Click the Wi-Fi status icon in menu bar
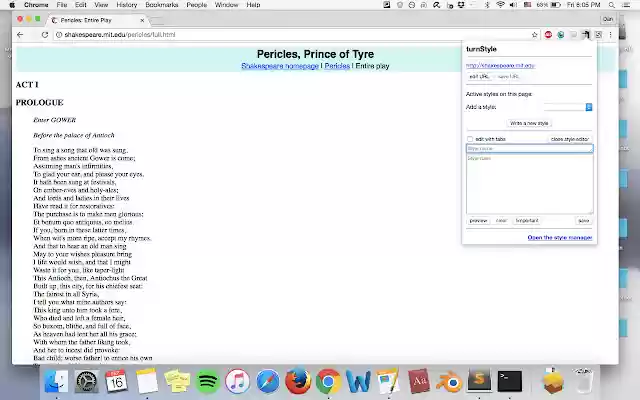Viewport: 640px width, 400px height. 500,5
